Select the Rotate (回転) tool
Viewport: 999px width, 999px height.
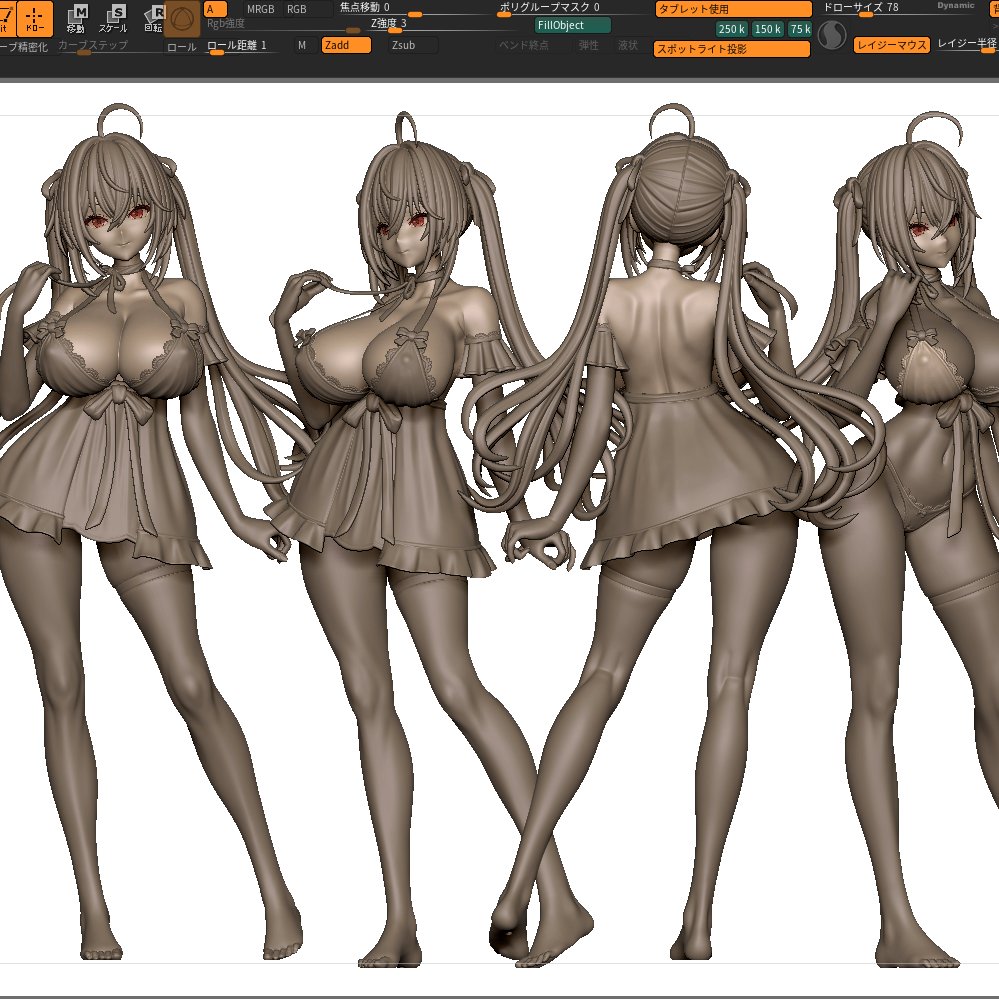(154, 18)
